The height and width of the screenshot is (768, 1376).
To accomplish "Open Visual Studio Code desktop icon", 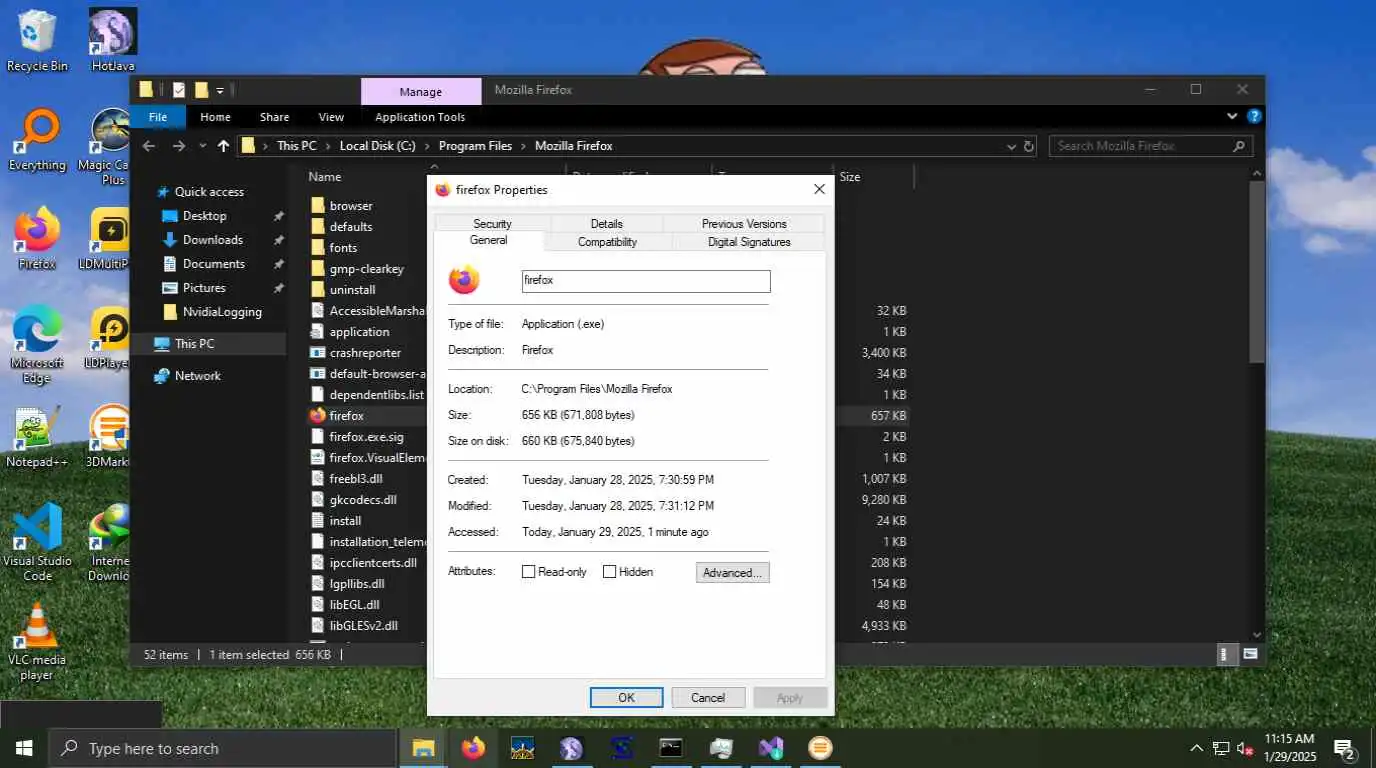I will point(37,542).
